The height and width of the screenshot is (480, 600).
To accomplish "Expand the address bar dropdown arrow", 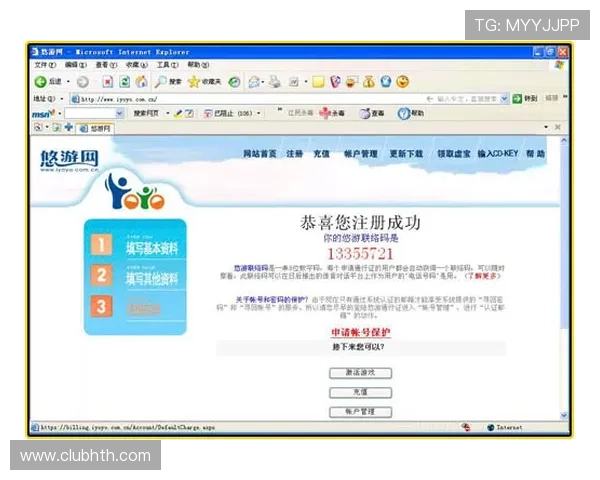I will [504, 99].
